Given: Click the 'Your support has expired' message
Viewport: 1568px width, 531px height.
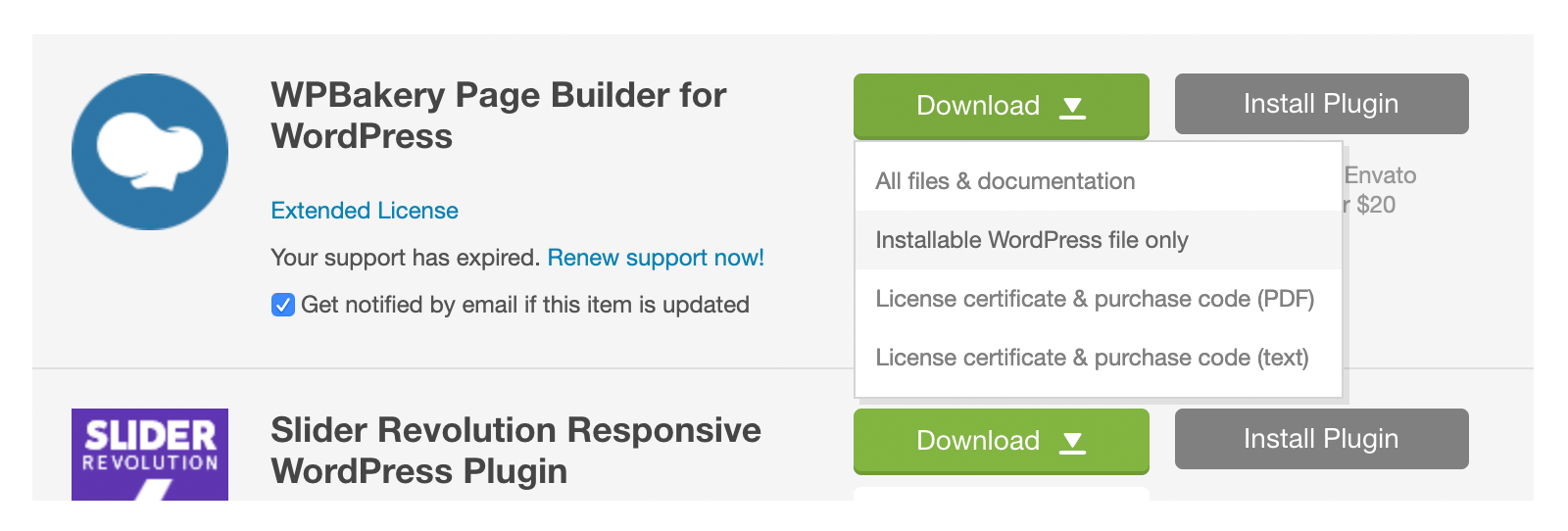Looking at the screenshot, I should pos(405,258).
